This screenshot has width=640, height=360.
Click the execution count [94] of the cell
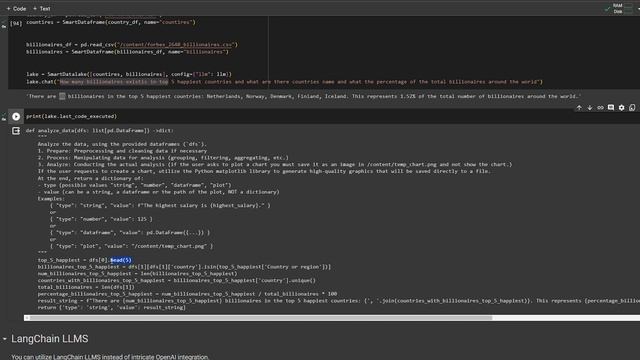click(16, 23)
